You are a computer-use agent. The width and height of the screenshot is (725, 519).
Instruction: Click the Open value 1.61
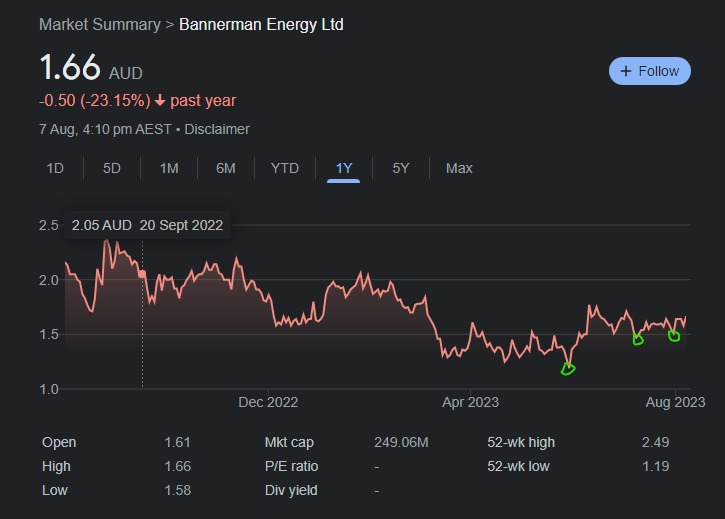click(178, 442)
